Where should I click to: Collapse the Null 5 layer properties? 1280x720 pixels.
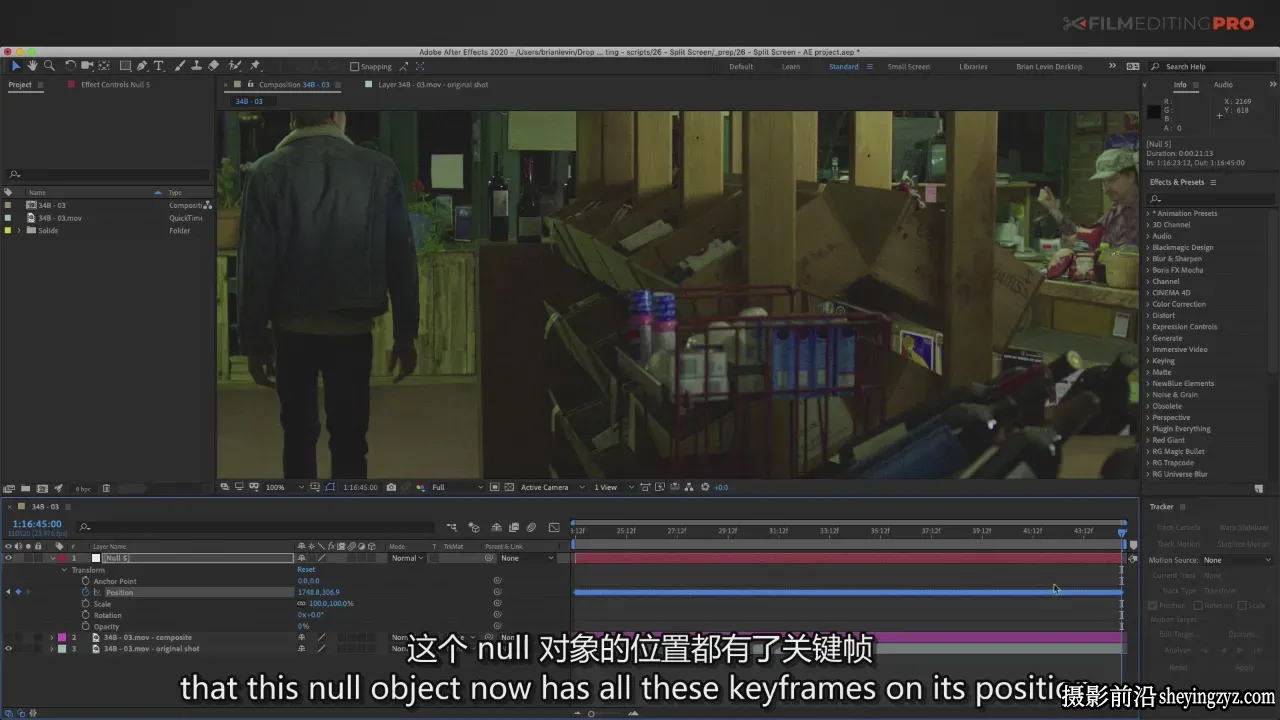[x=53, y=558]
